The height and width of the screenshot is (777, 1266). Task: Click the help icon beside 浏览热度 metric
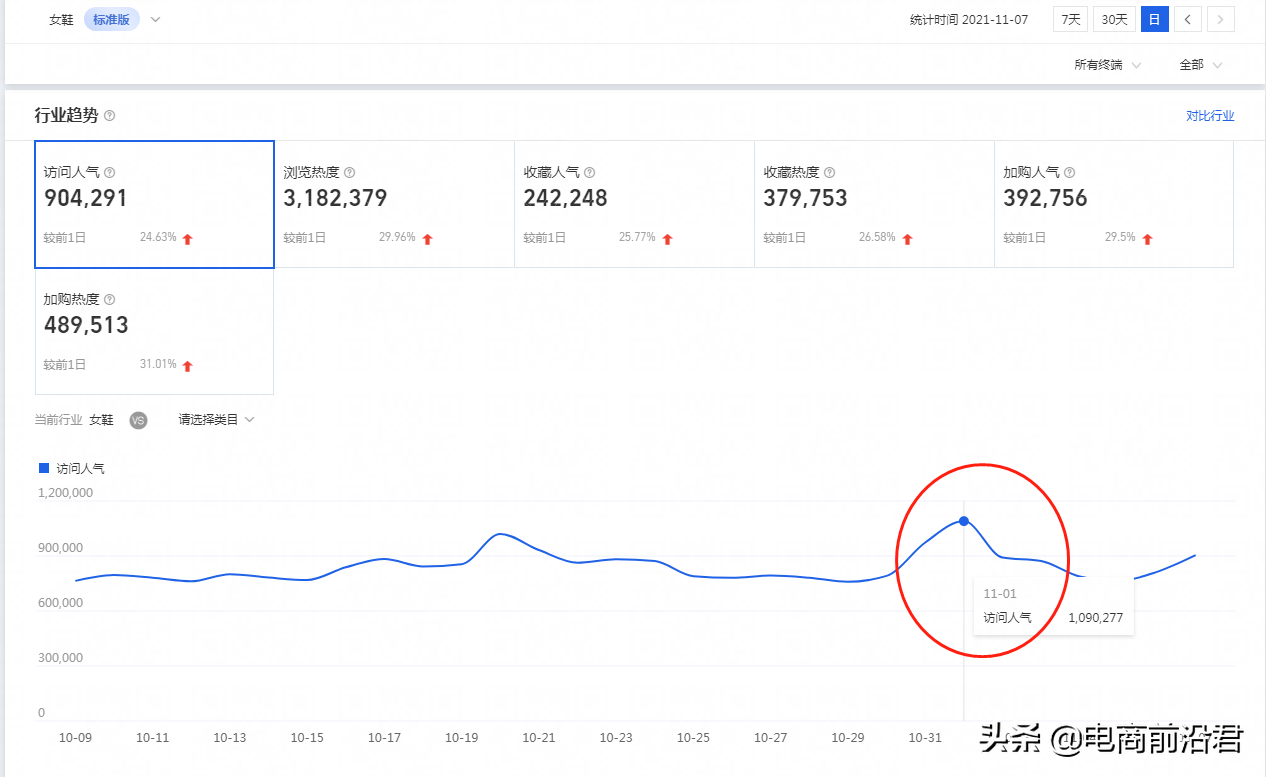click(x=348, y=172)
